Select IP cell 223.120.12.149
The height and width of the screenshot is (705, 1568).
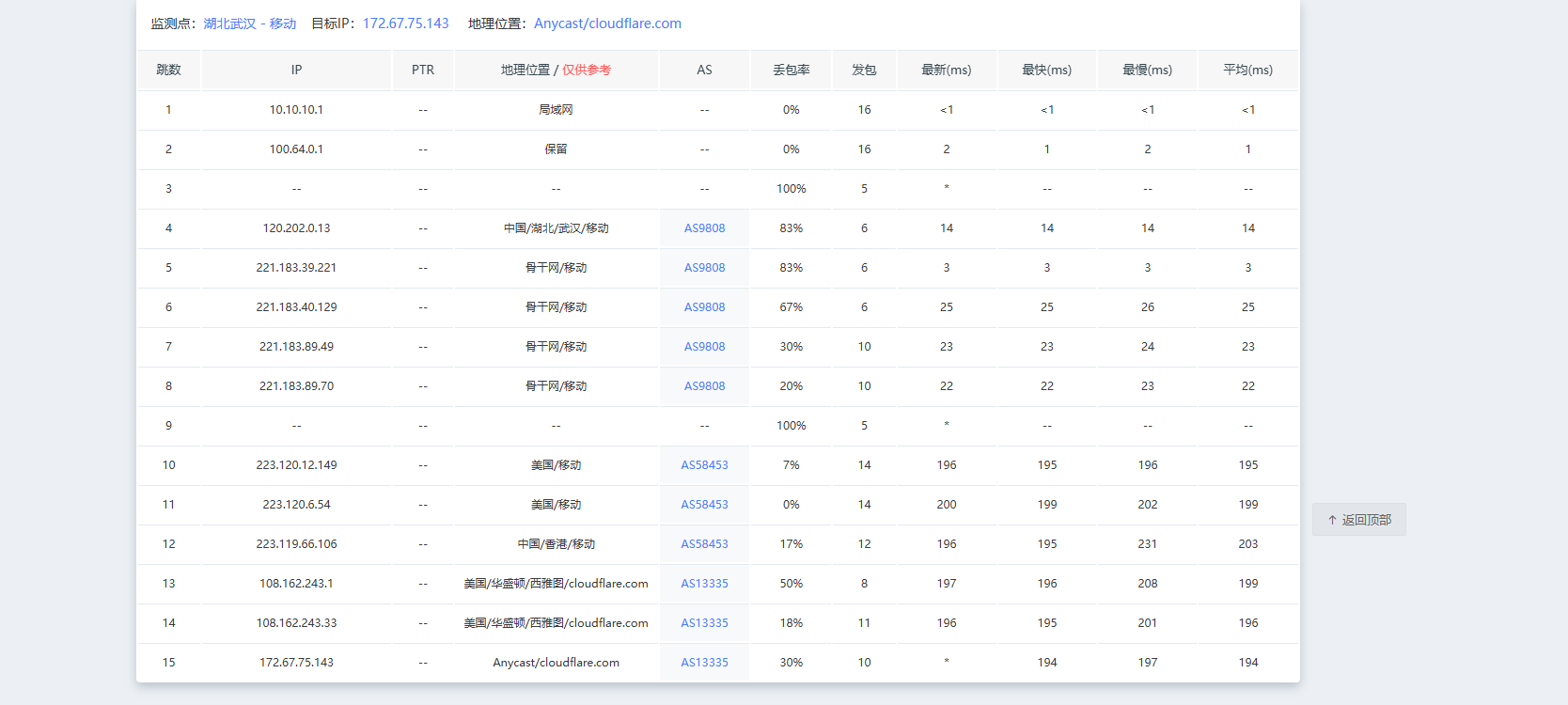[x=297, y=465]
